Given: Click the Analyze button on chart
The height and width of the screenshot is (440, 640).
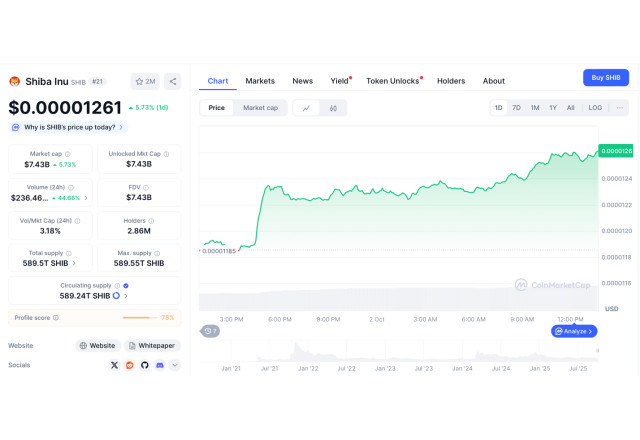Looking at the screenshot, I should [574, 331].
